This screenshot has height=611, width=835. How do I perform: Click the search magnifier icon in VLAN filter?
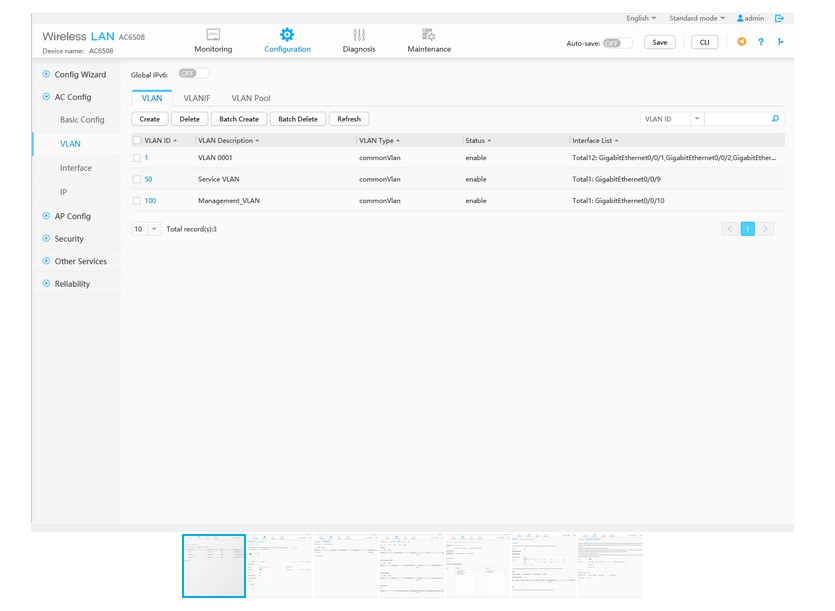pos(775,119)
